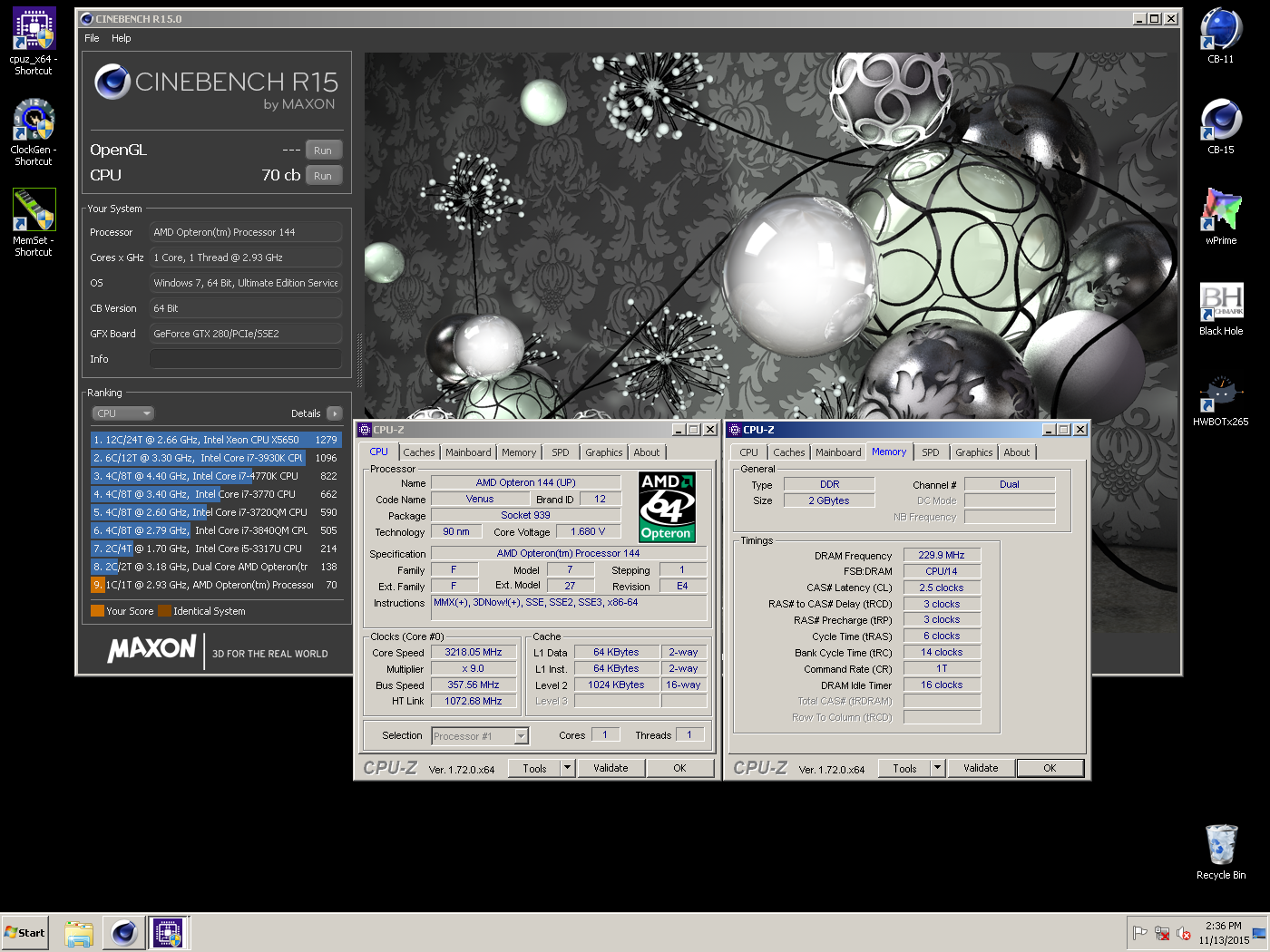This screenshot has width=1270, height=952.
Task: Select ranking row Intel Core i7-3930K
Action: (216, 458)
